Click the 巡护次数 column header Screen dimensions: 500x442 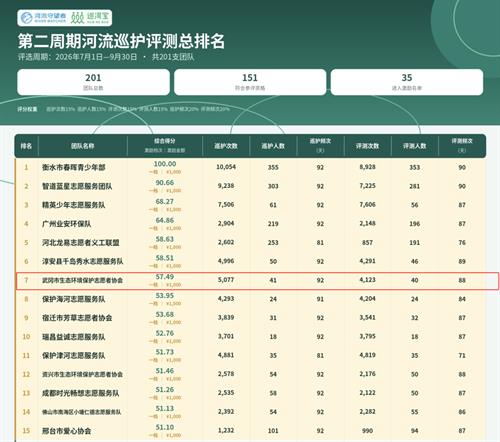pyautogui.click(x=226, y=146)
